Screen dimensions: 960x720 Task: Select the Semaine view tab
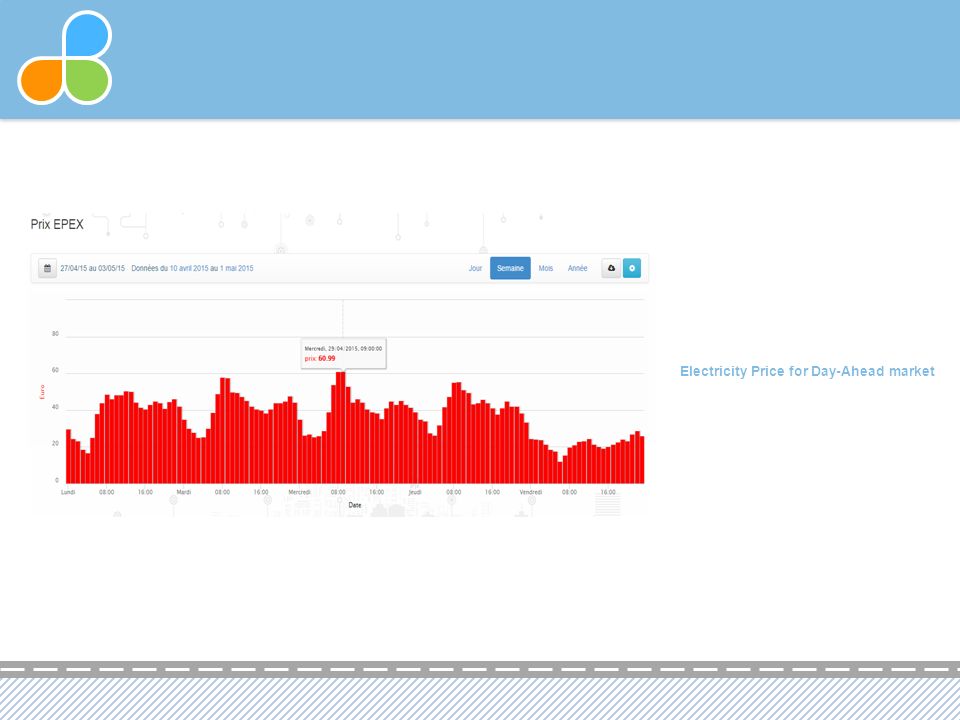[x=510, y=268]
